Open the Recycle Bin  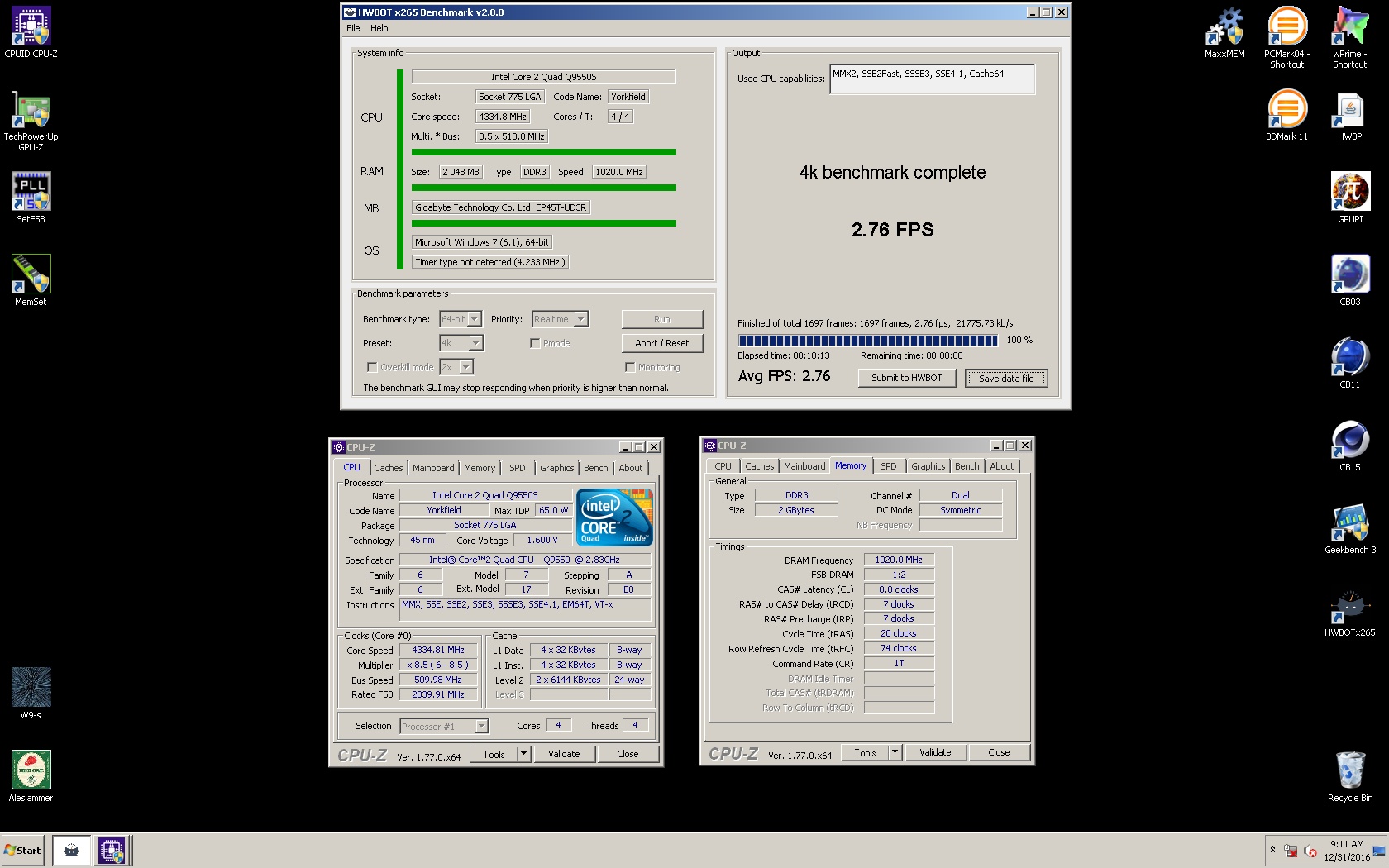pos(1349,777)
